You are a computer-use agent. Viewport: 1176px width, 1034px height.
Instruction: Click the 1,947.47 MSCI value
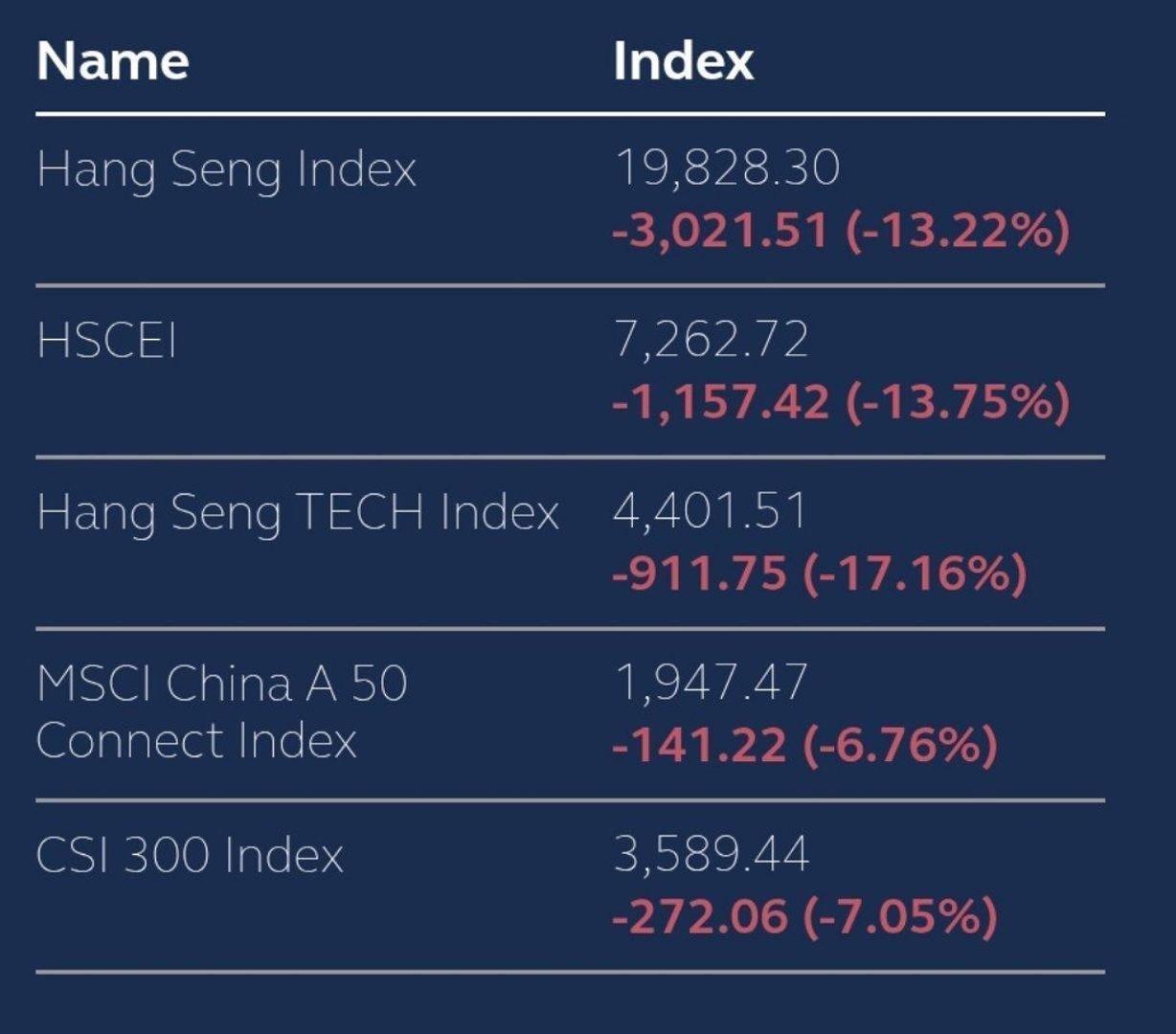[711, 683]
